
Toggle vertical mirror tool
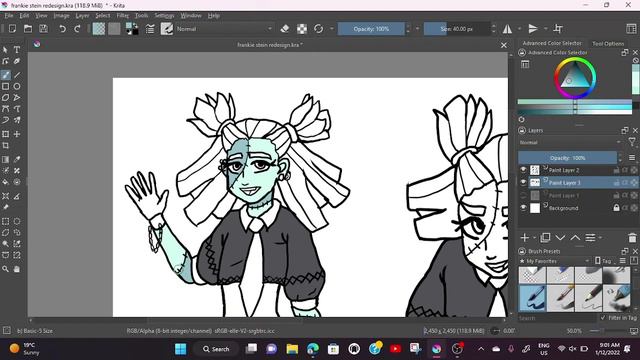click(533, 29)
